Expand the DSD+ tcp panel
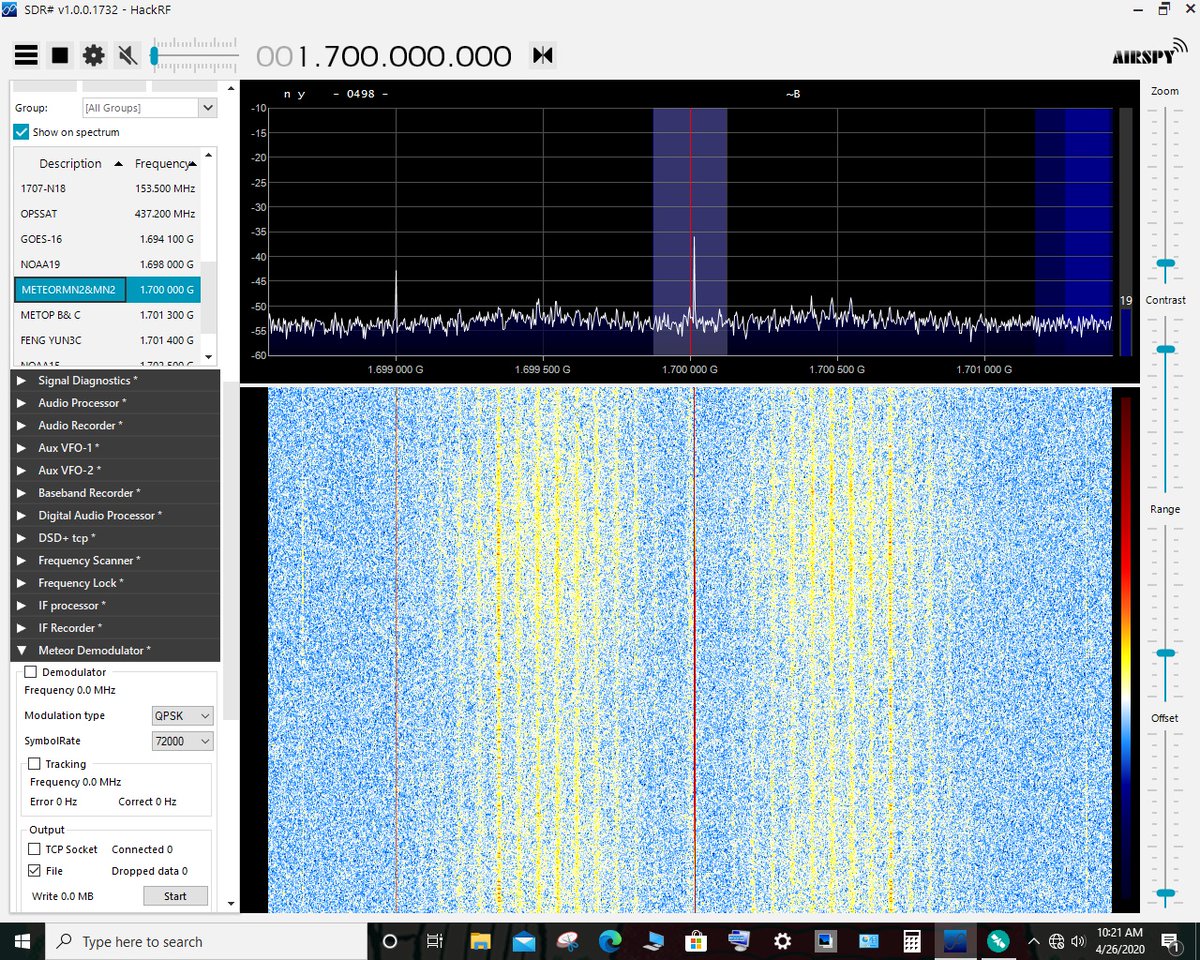The height and width of the screenshot is (960, 1200). tap(115, 538)
